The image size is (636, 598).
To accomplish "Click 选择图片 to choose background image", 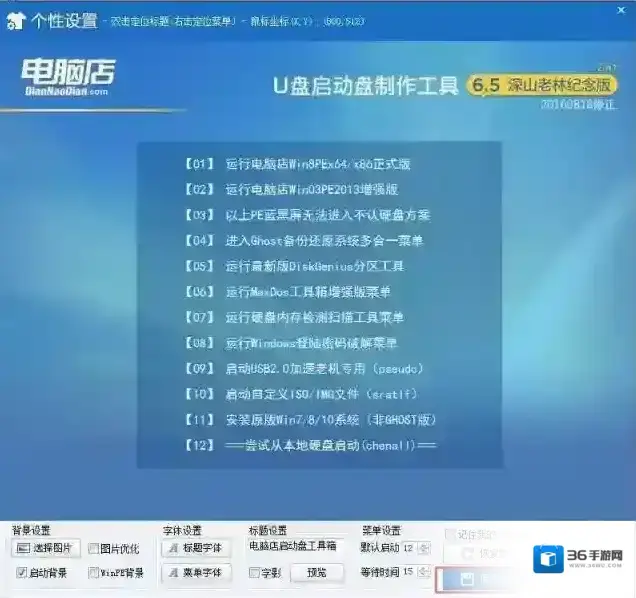I will pos(46,548).
